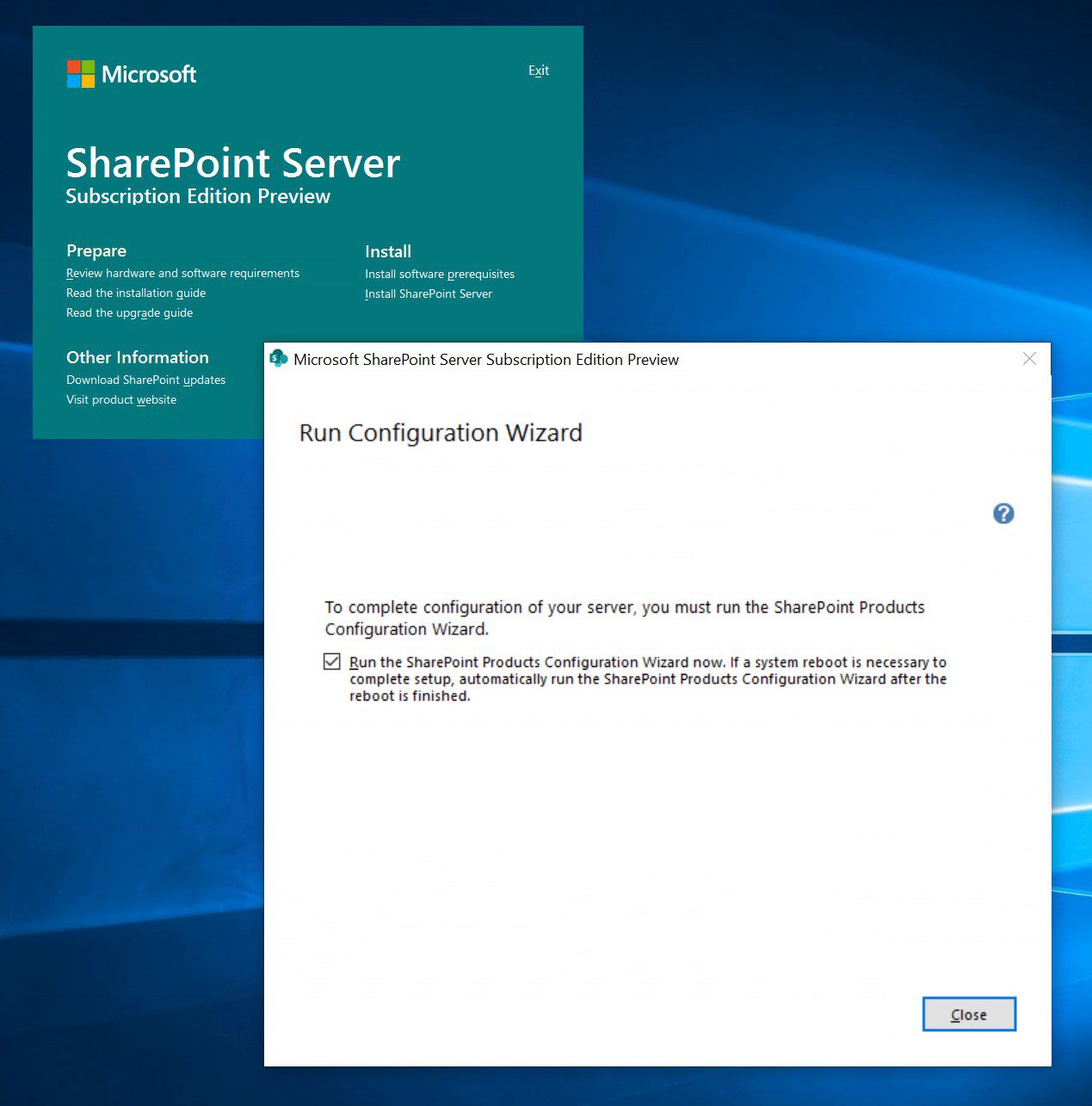The image size is (1092, 1106).
Task: Click the SharePoint icon in the dialog title bar
Action: tap(279, 358)
